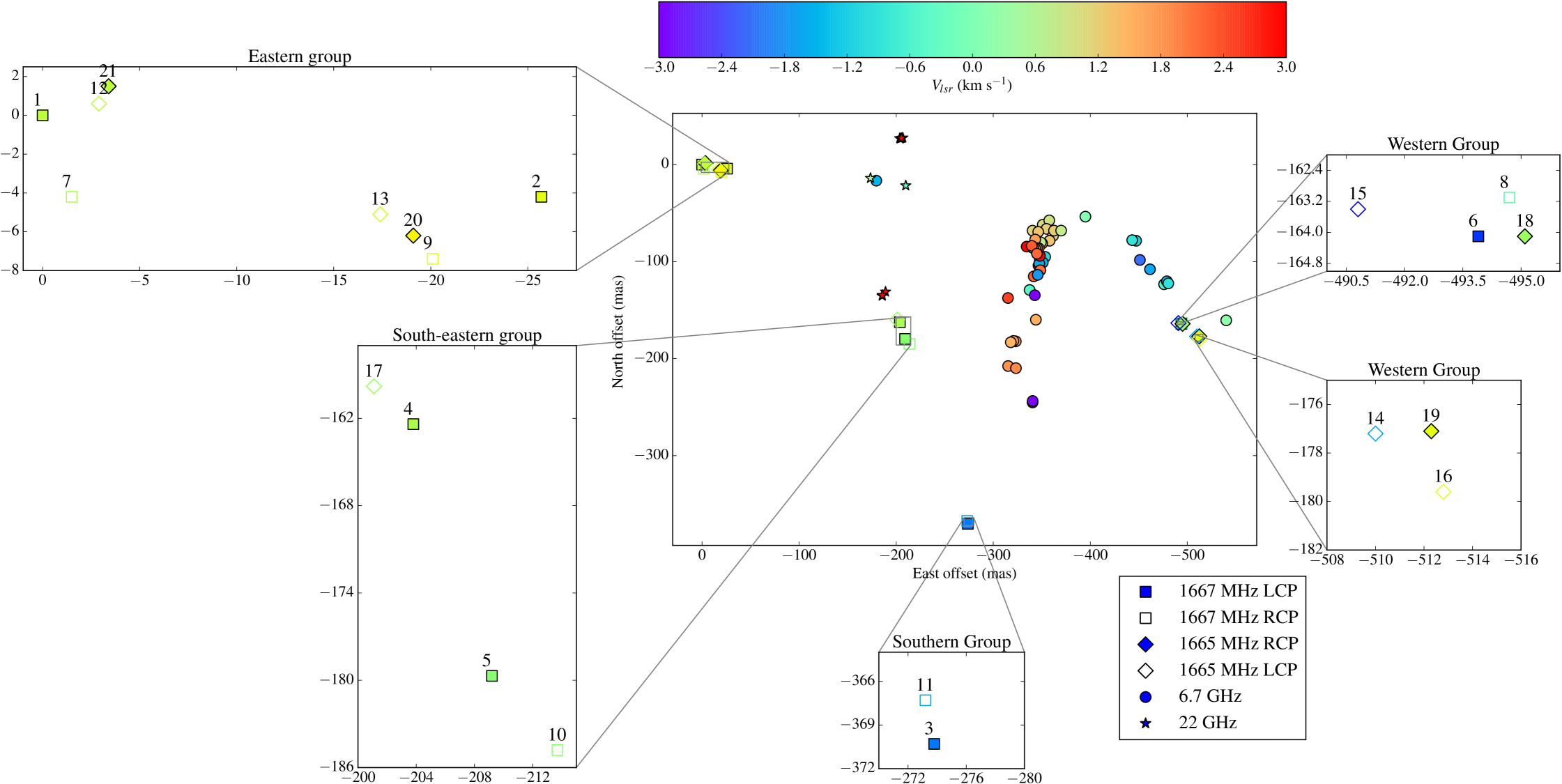This screenshot has width=1562, height=784.
Task: Click the square marker labeled 1 in Eastern group
Action: 43,116
